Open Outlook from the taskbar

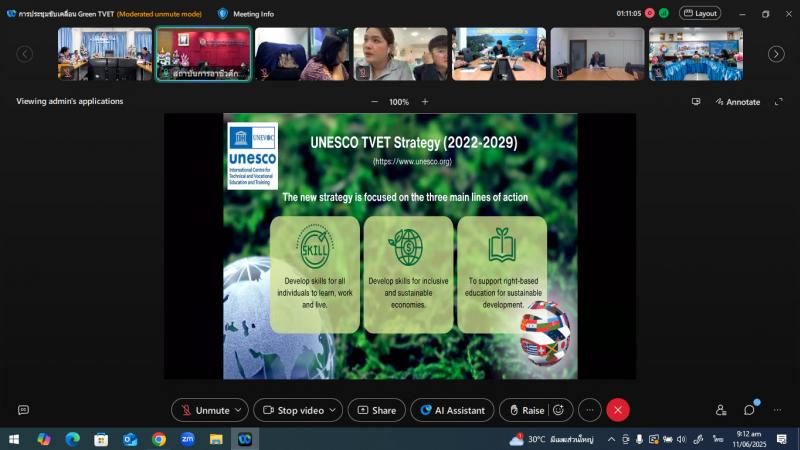tap(130, 439)
